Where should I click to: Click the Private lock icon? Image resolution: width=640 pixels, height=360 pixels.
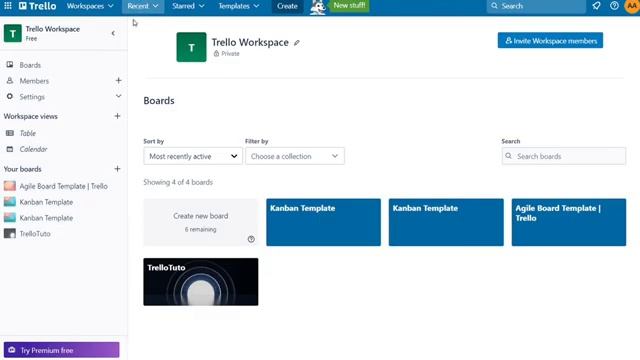click(x=216, y=53)
